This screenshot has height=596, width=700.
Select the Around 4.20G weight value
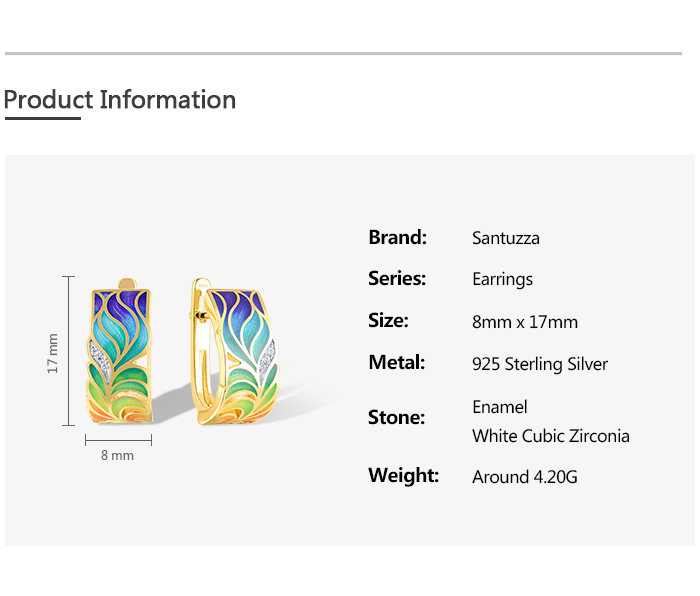(524, 477)
